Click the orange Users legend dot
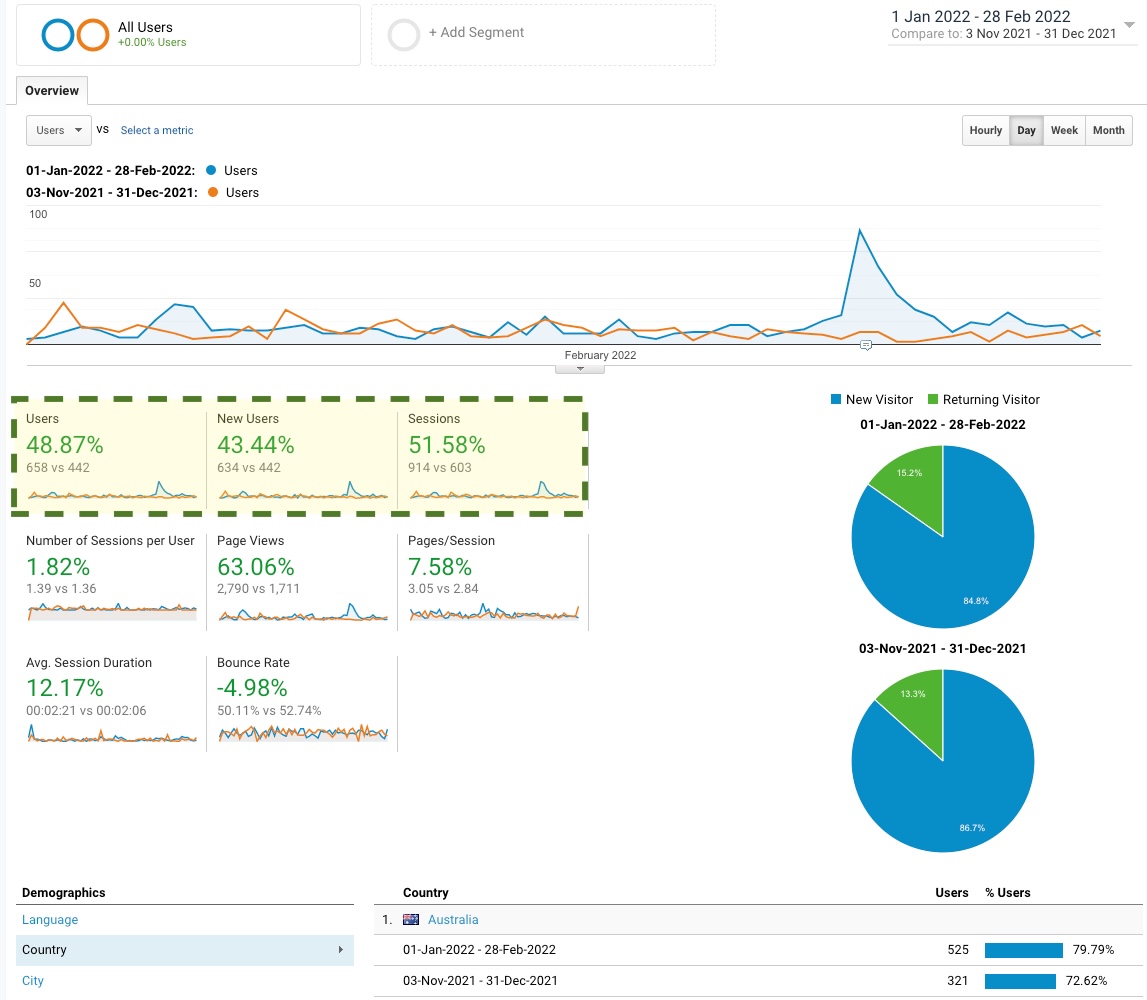 coord(213,192)
